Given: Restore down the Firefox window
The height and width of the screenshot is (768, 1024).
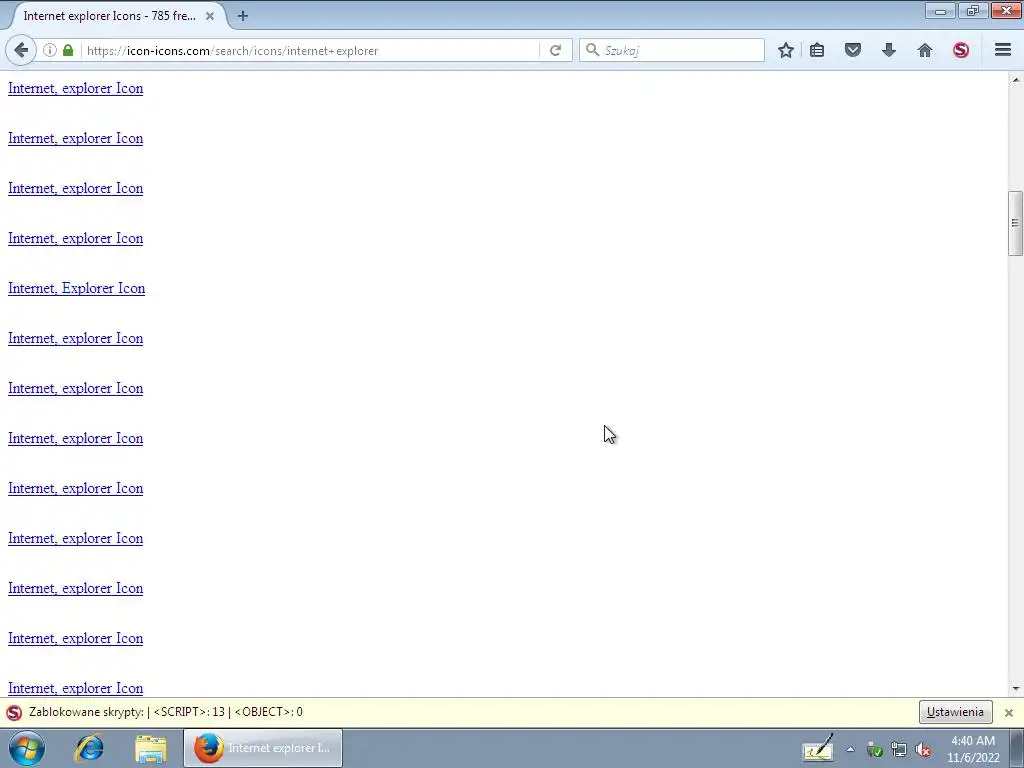Looking at the screenshot, I should (973, 11).
